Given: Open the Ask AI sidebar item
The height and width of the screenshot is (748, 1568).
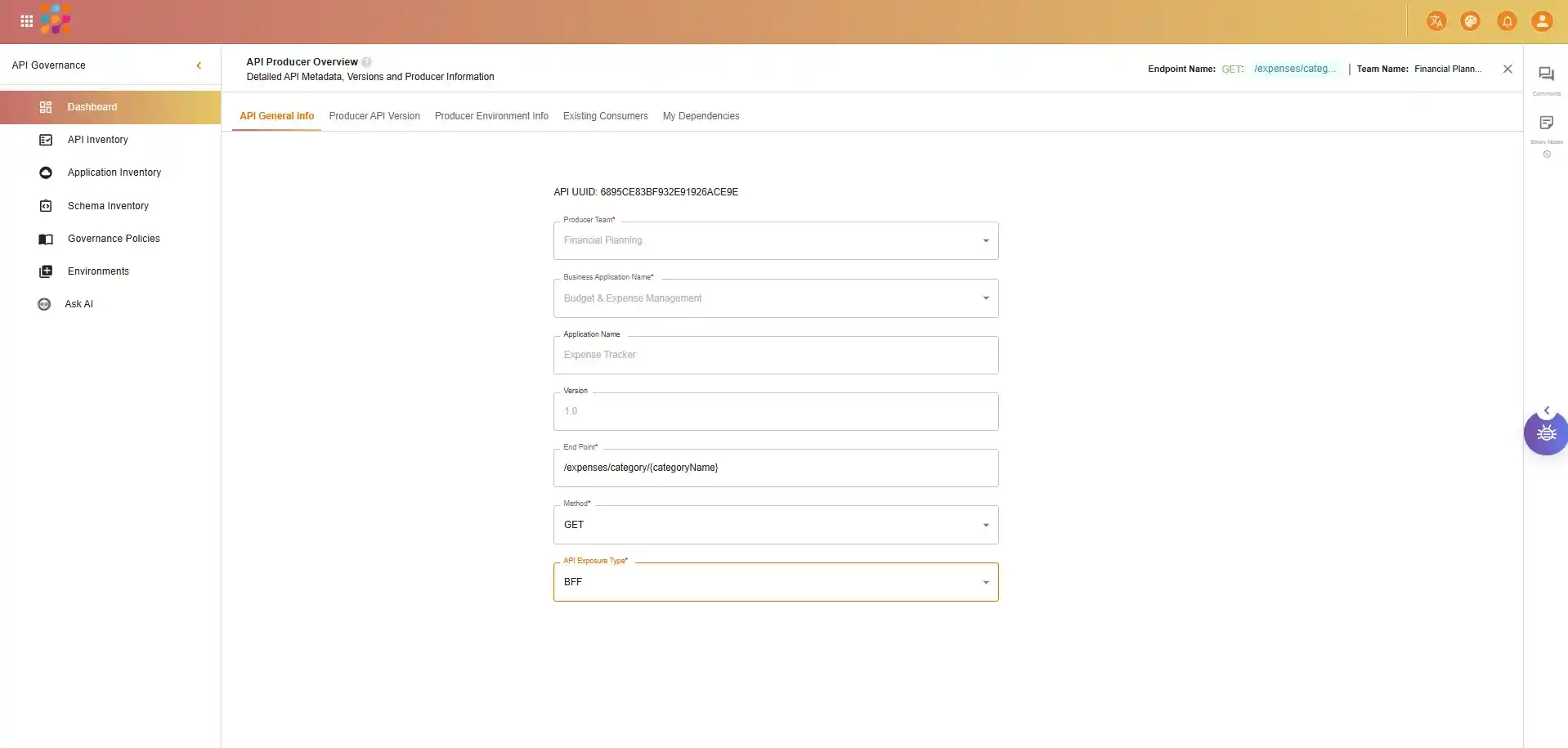Looking at the screenshot, I should [x=78, y=304].
